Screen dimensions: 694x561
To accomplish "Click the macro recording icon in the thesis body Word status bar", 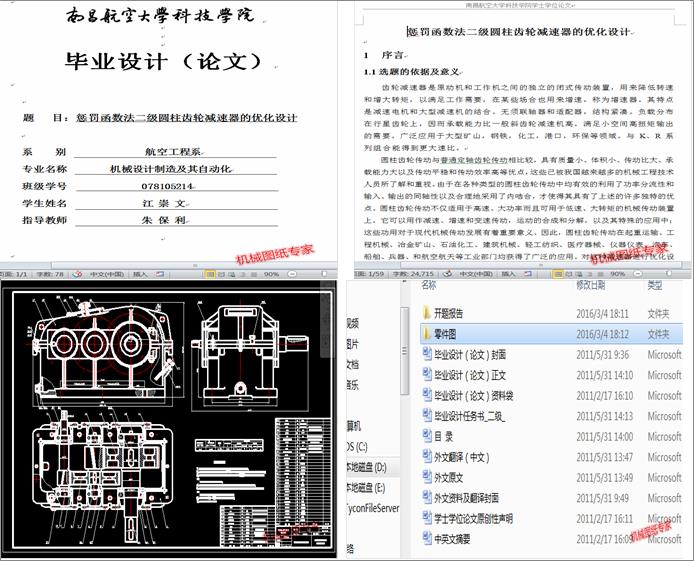I will (x=528, y=274).
